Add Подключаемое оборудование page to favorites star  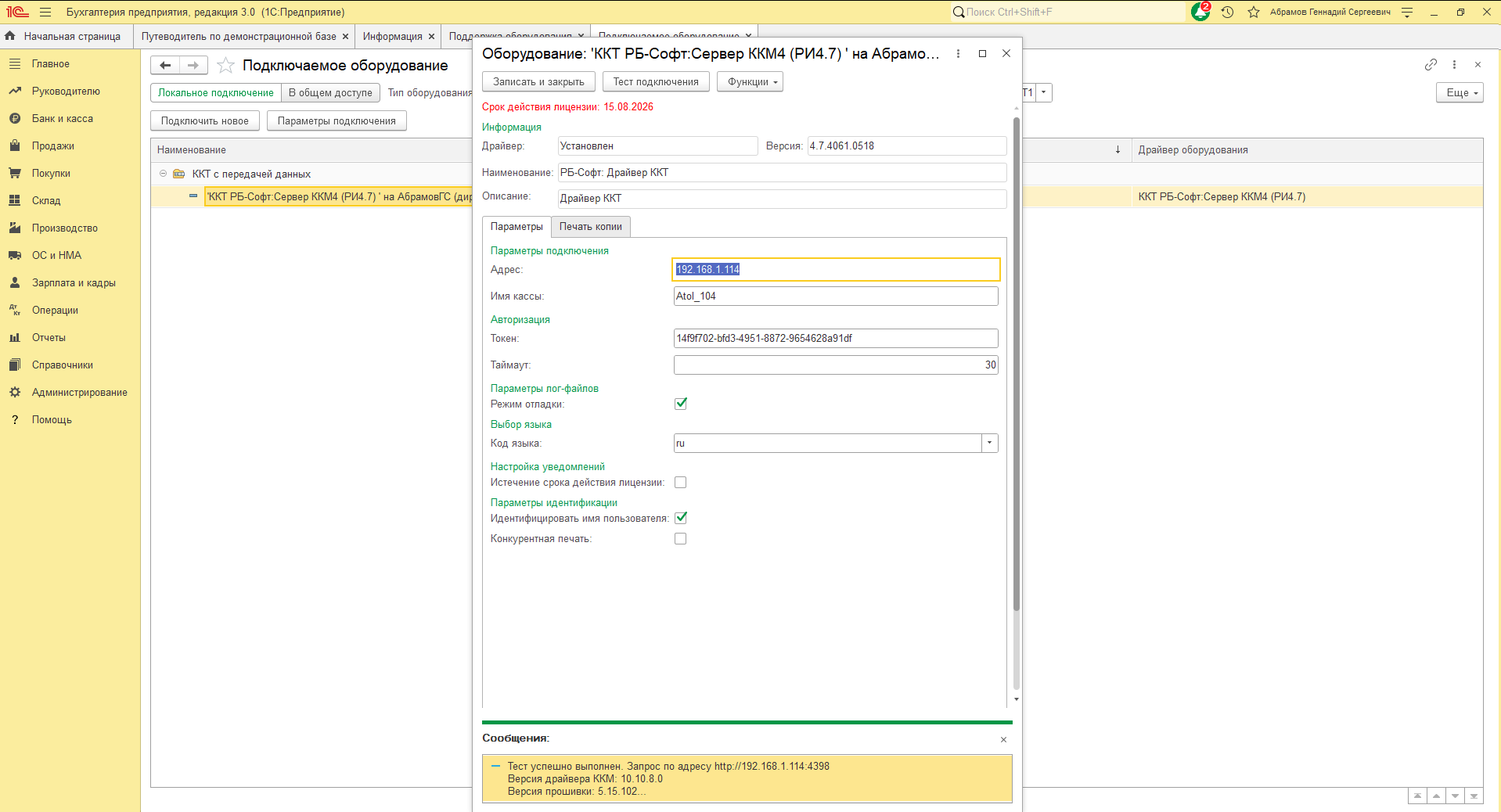pos(225,65)
